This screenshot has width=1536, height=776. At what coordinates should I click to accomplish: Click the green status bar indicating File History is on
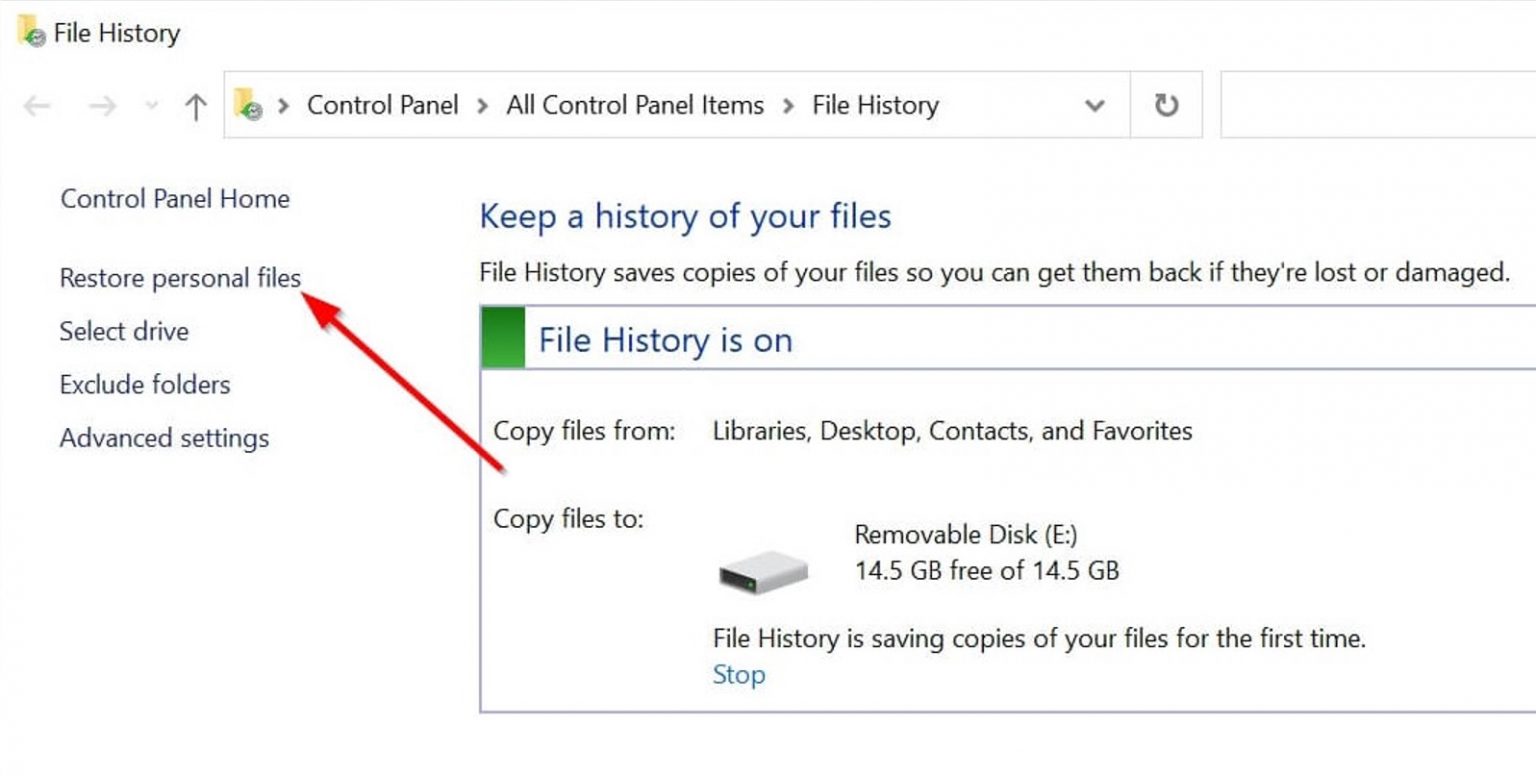[502, 339]
